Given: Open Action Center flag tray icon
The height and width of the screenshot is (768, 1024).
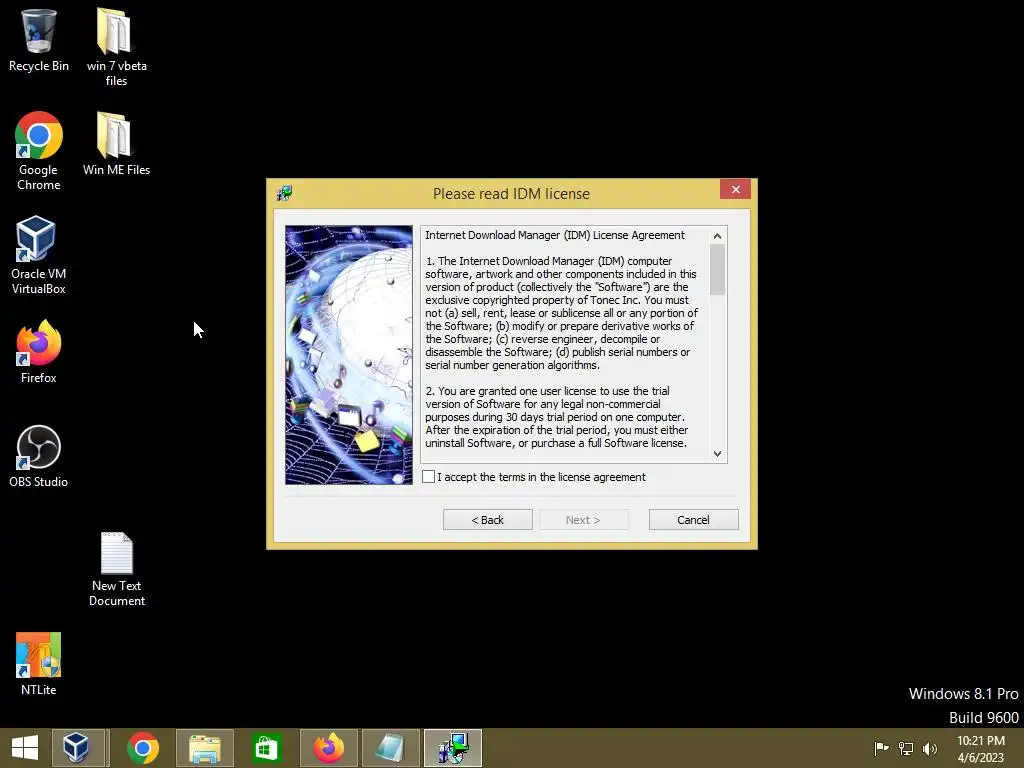Looking at the screenshot, I should pos(881,748).
